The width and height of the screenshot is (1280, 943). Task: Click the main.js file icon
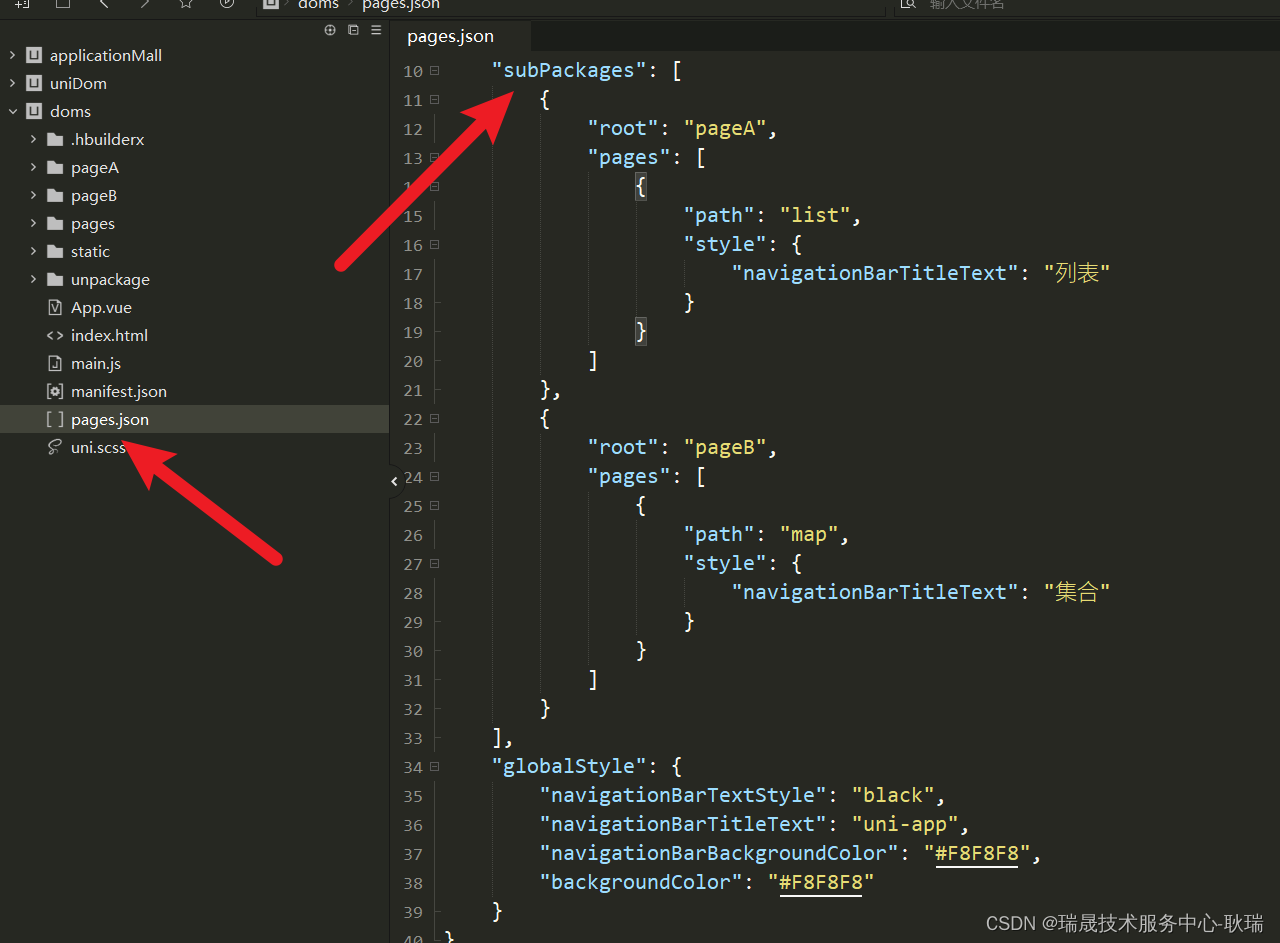pos(55,364)
